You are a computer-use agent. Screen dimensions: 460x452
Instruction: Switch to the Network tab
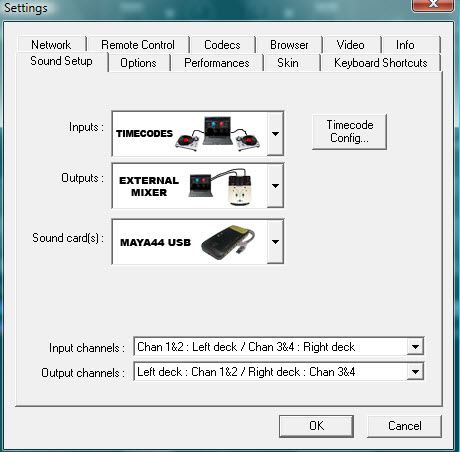click(51, 45)
